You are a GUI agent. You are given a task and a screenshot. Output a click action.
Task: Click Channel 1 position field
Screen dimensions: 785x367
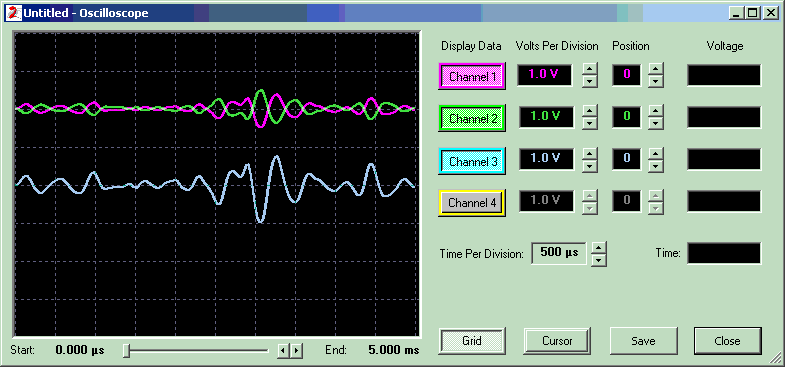pos(626,75)
